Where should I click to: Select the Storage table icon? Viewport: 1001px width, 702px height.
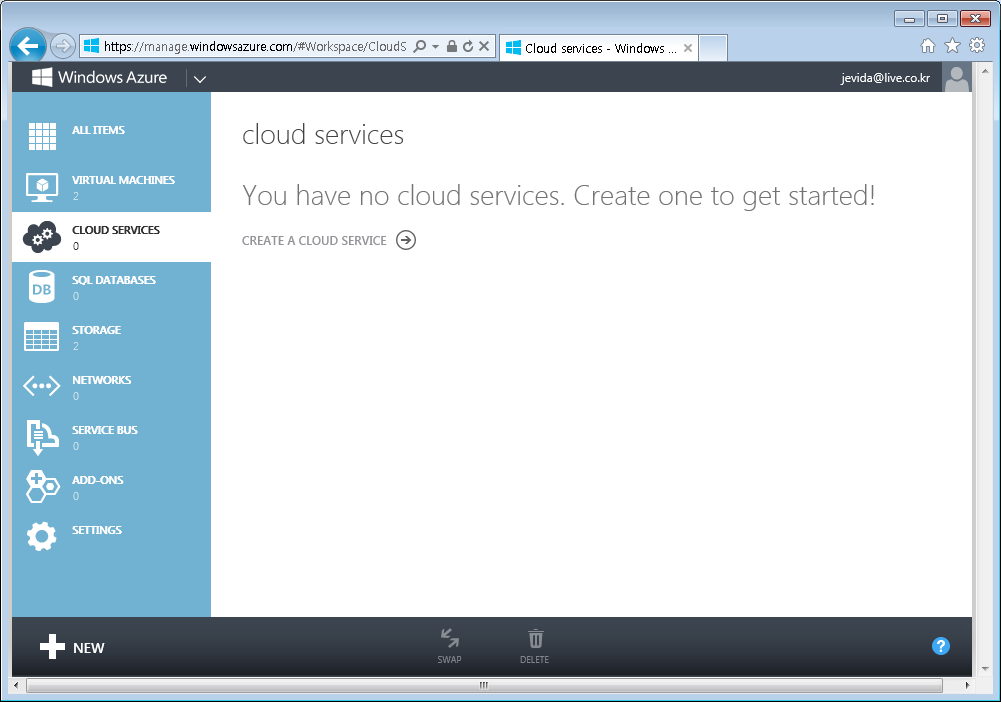pyautogui.click(x=41, y=337)
